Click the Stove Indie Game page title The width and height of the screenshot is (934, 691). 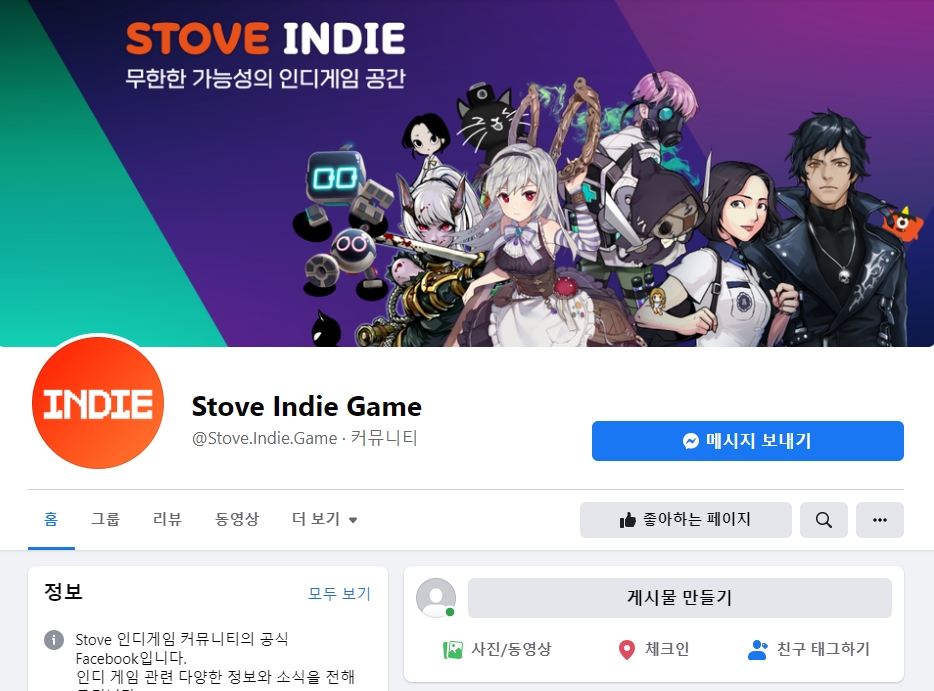pyautogui.click(x=307, y=406)
